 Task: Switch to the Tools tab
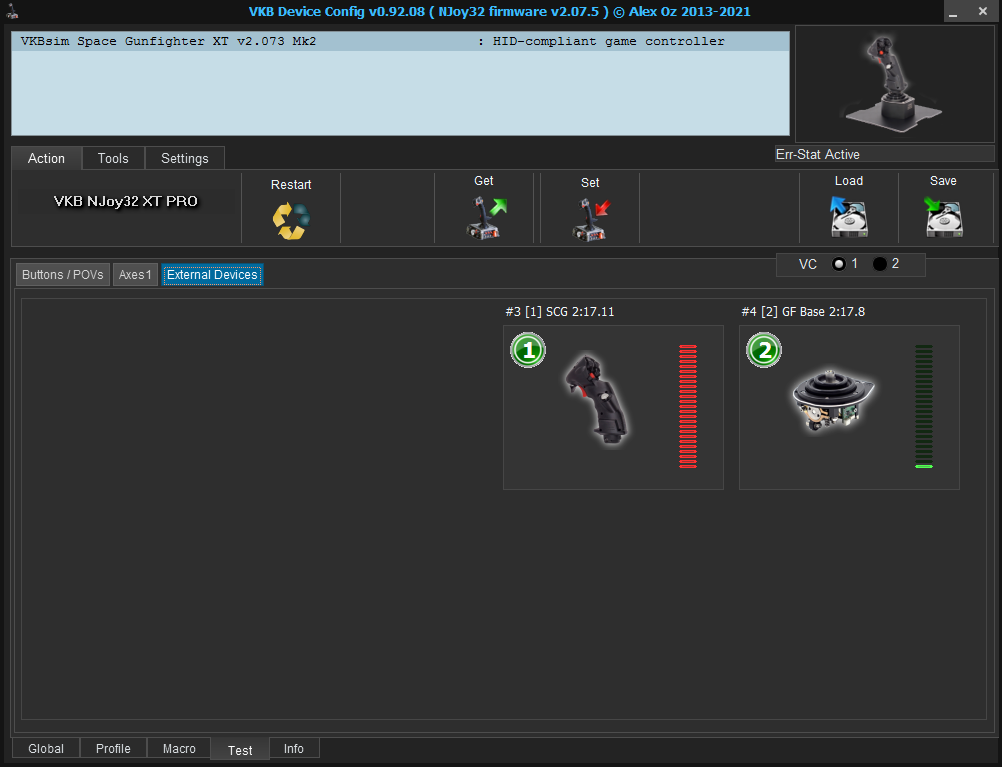[x=113, y=158]
